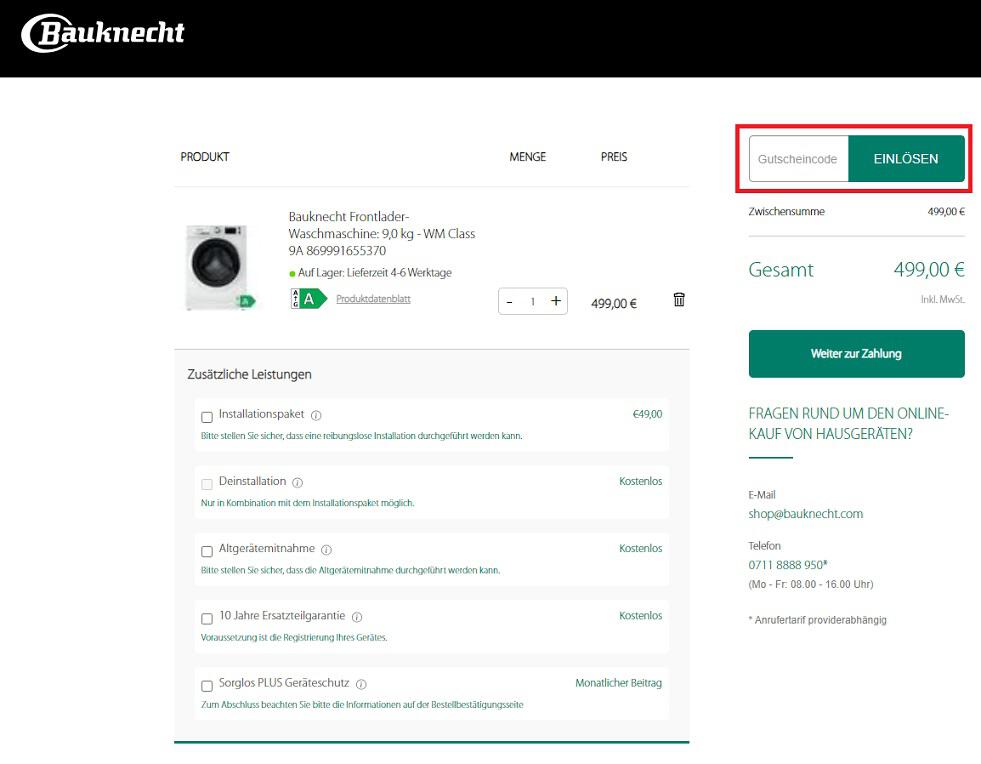Select 10 Jahre Ersatzteilgarantie checkbox

pyautogui.click(x=207, y=619)
